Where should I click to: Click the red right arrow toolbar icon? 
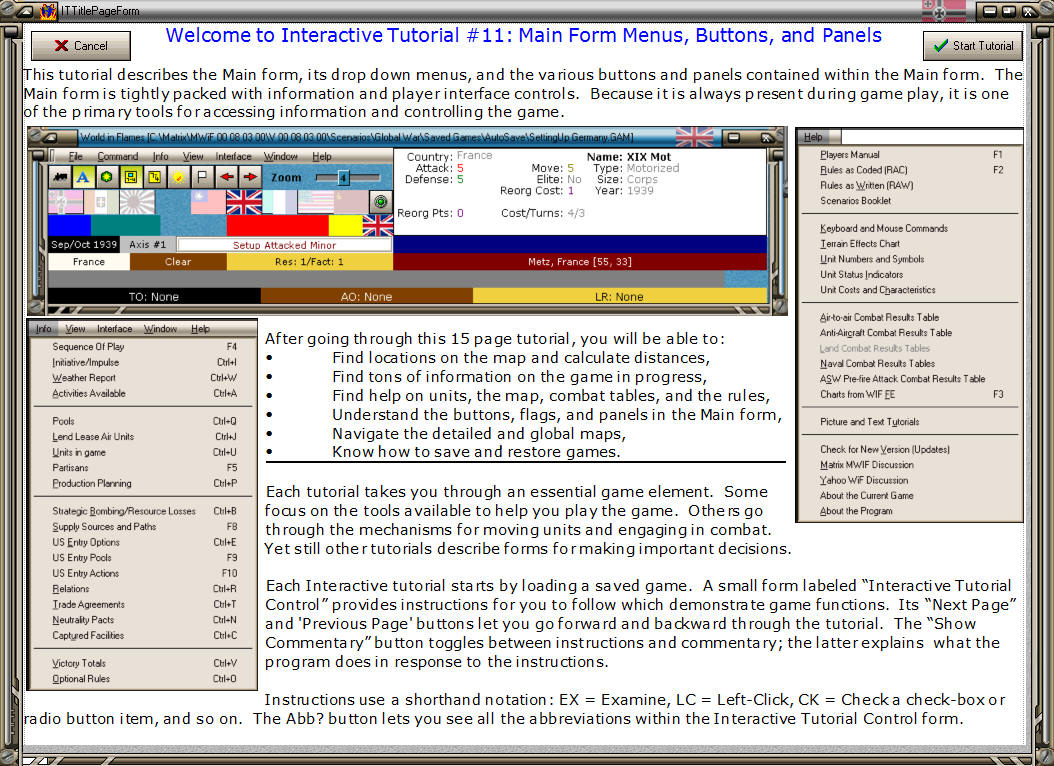coord(249,177)
